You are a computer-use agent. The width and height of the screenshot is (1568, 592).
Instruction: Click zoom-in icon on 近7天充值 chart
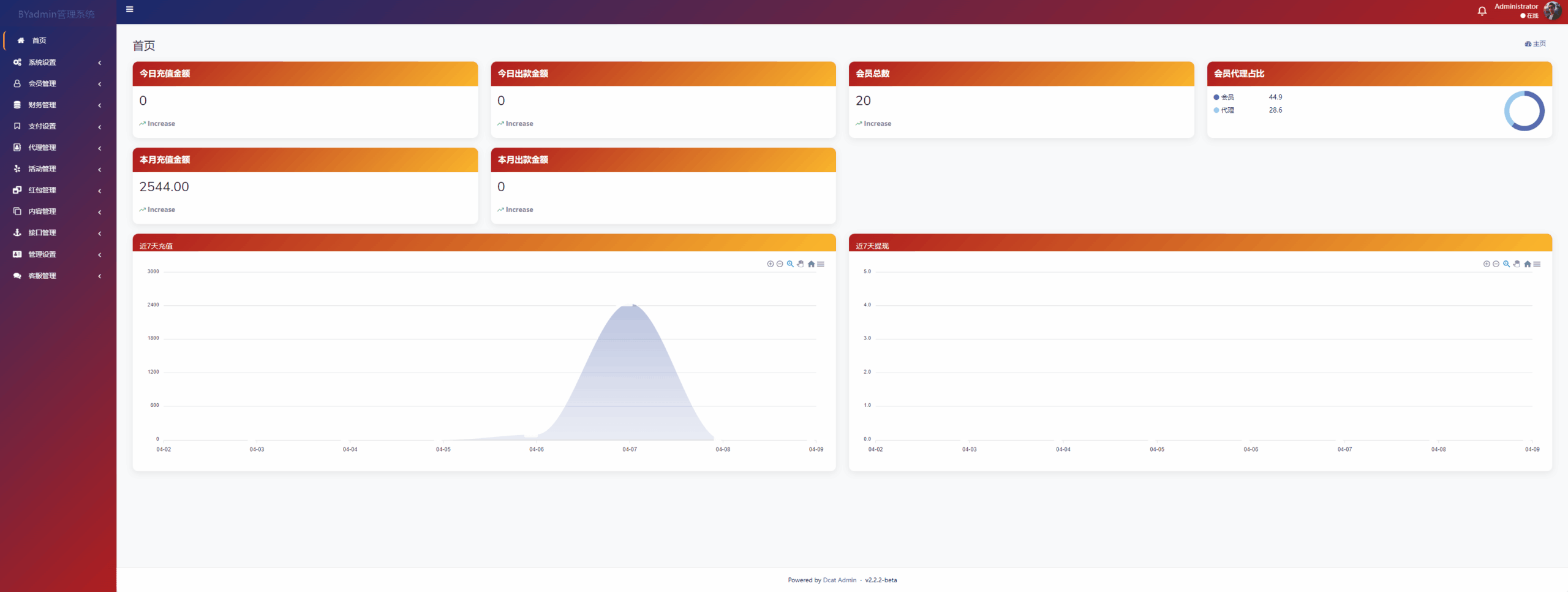coord(770,264)
